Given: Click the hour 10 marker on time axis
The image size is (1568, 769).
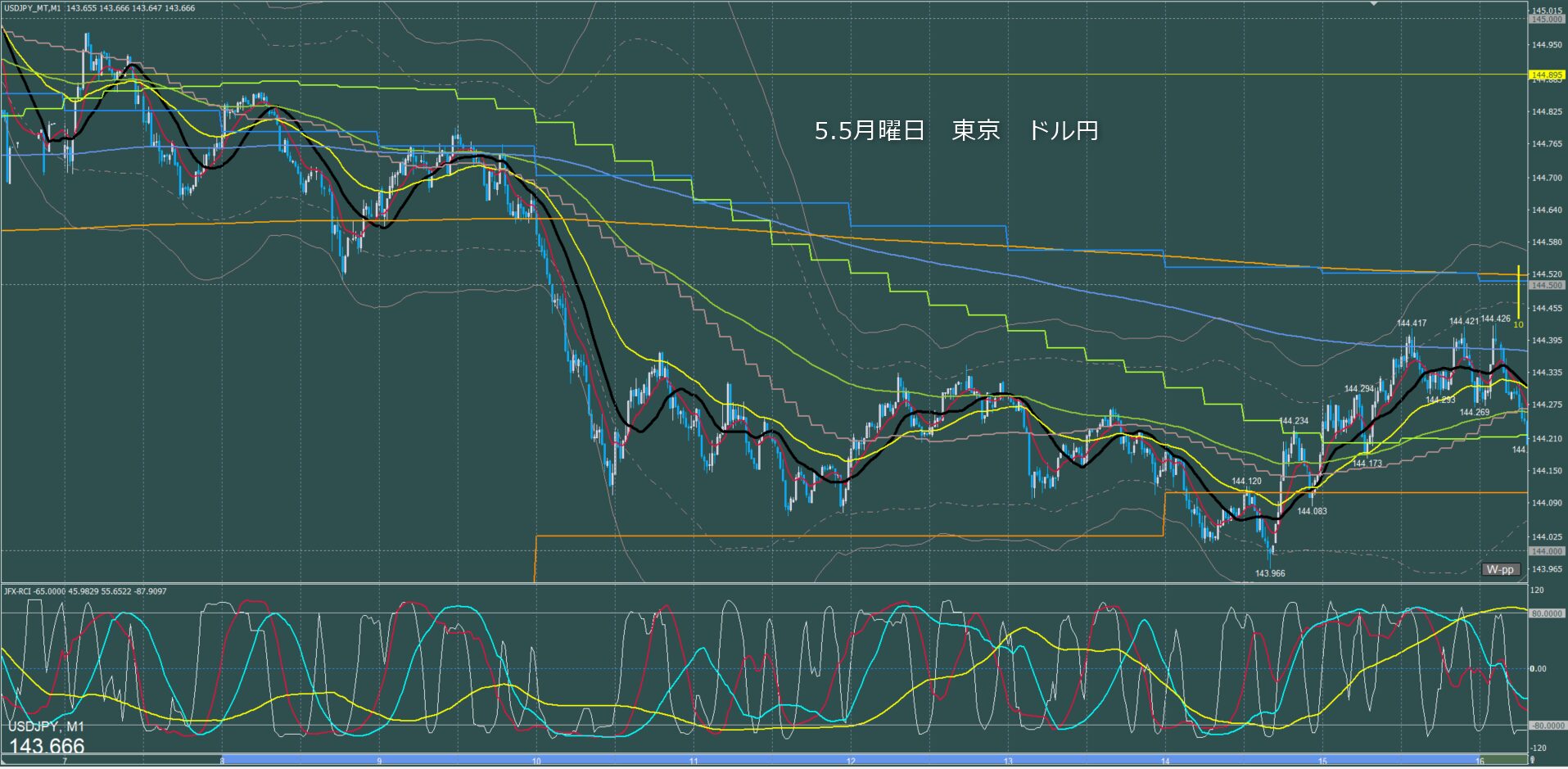Looking at the screenshot, I should point(536,762).
